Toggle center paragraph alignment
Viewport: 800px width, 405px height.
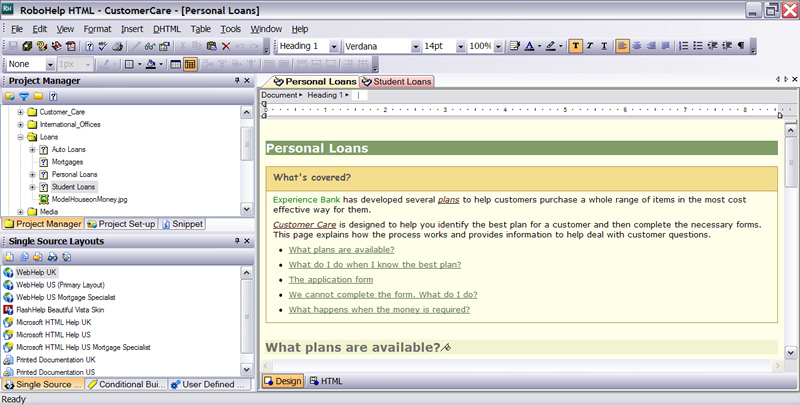point(637,46)
